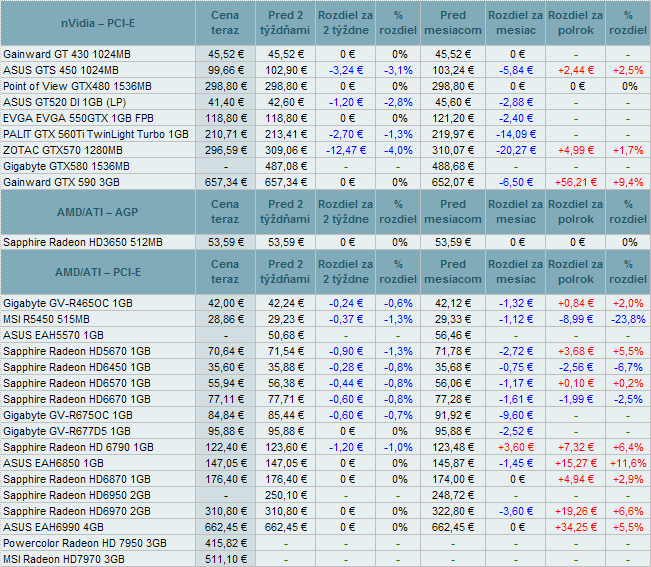Viewport: 651px width, 567px height.
Task: Click Gainward GTX 590 3GB product name
Action: (x=61, y=182)
